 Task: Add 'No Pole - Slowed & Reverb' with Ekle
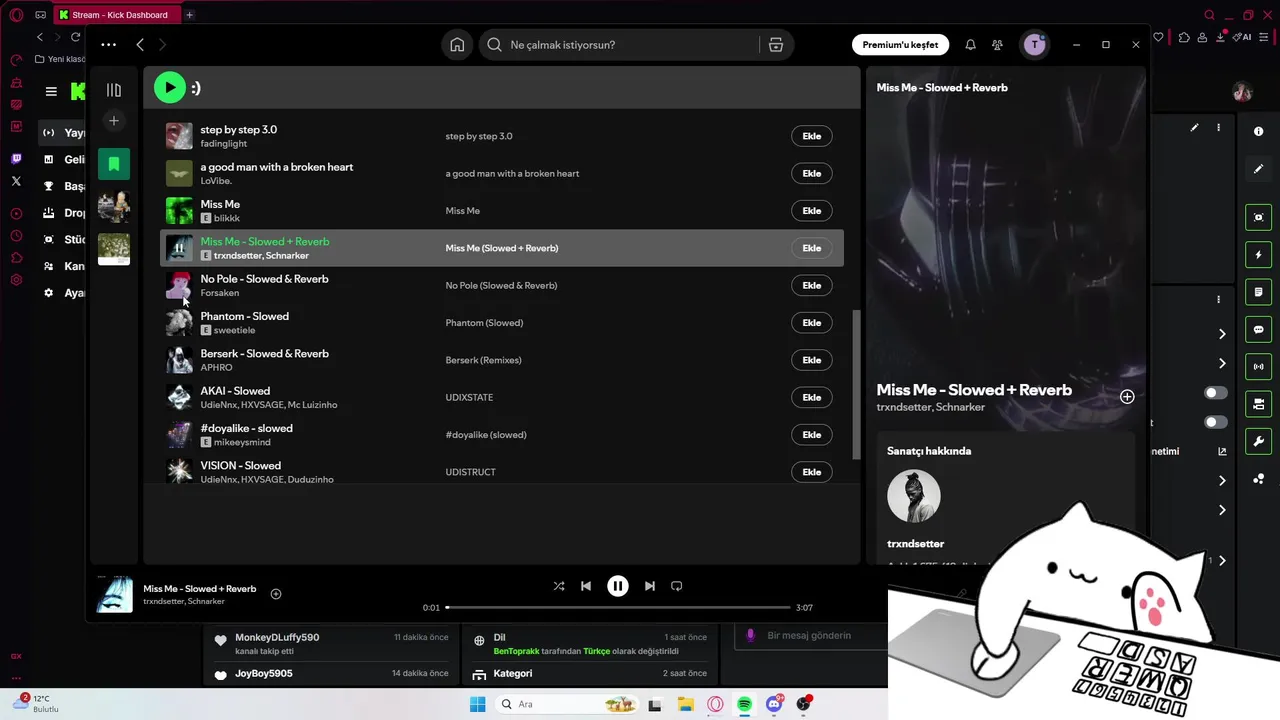point(812,285)
